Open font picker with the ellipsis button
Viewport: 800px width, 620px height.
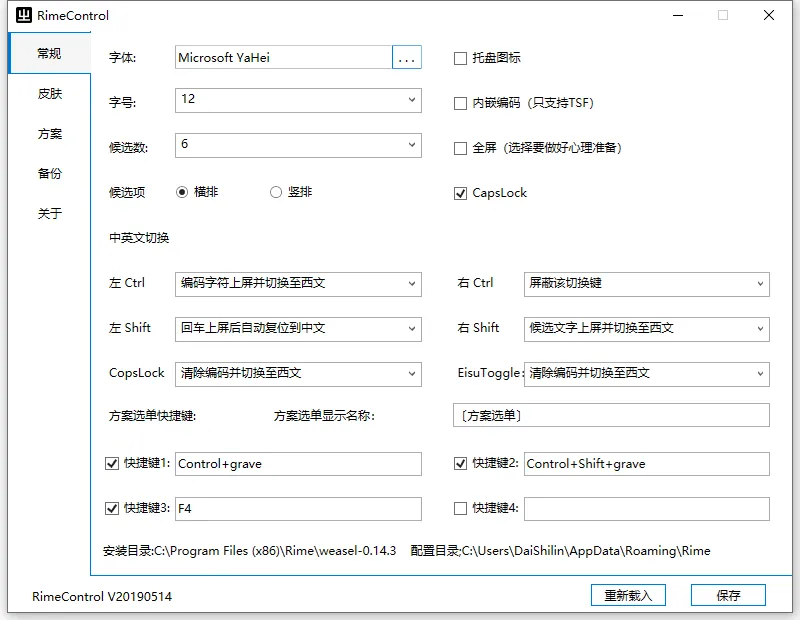click(406, 58)
